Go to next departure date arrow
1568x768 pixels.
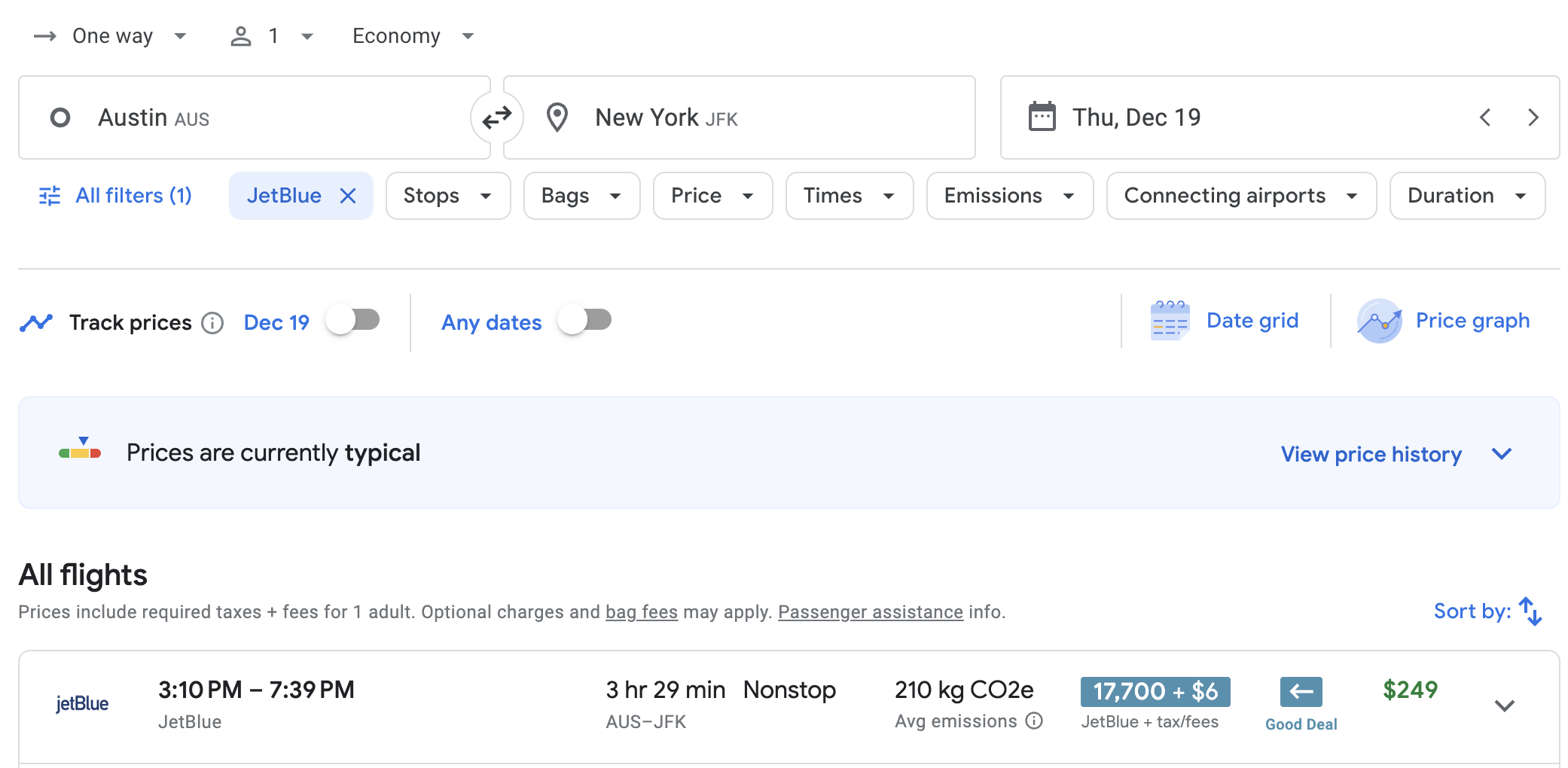pos(1533,117)
